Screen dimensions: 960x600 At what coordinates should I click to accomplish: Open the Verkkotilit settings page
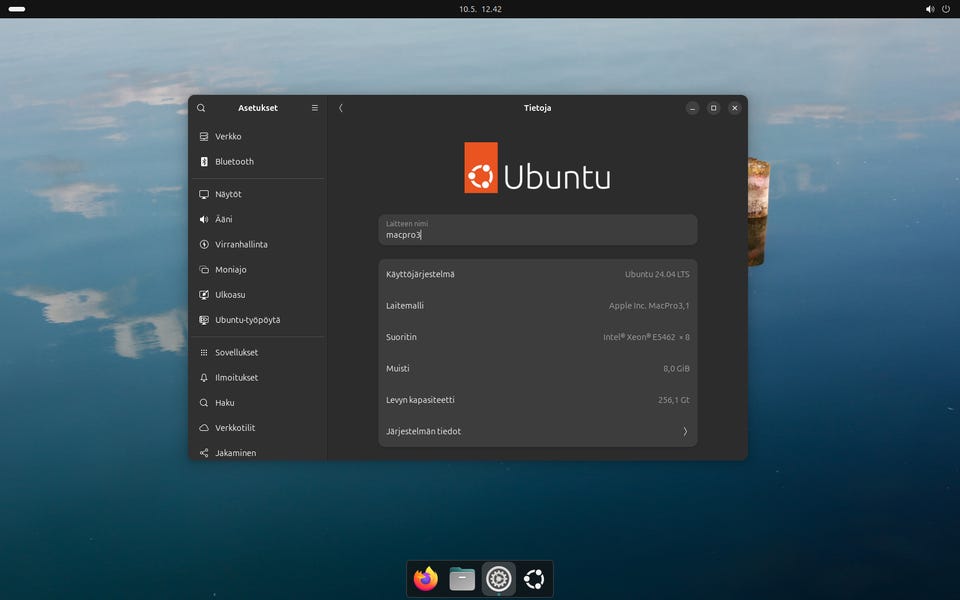pyautogui.click(x=258, y=428)
